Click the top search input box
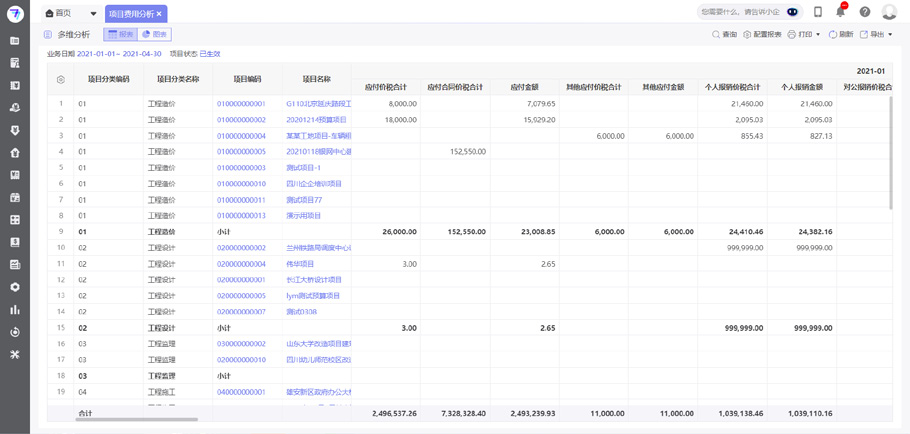The image size is (910, 434). pos(740,13)
